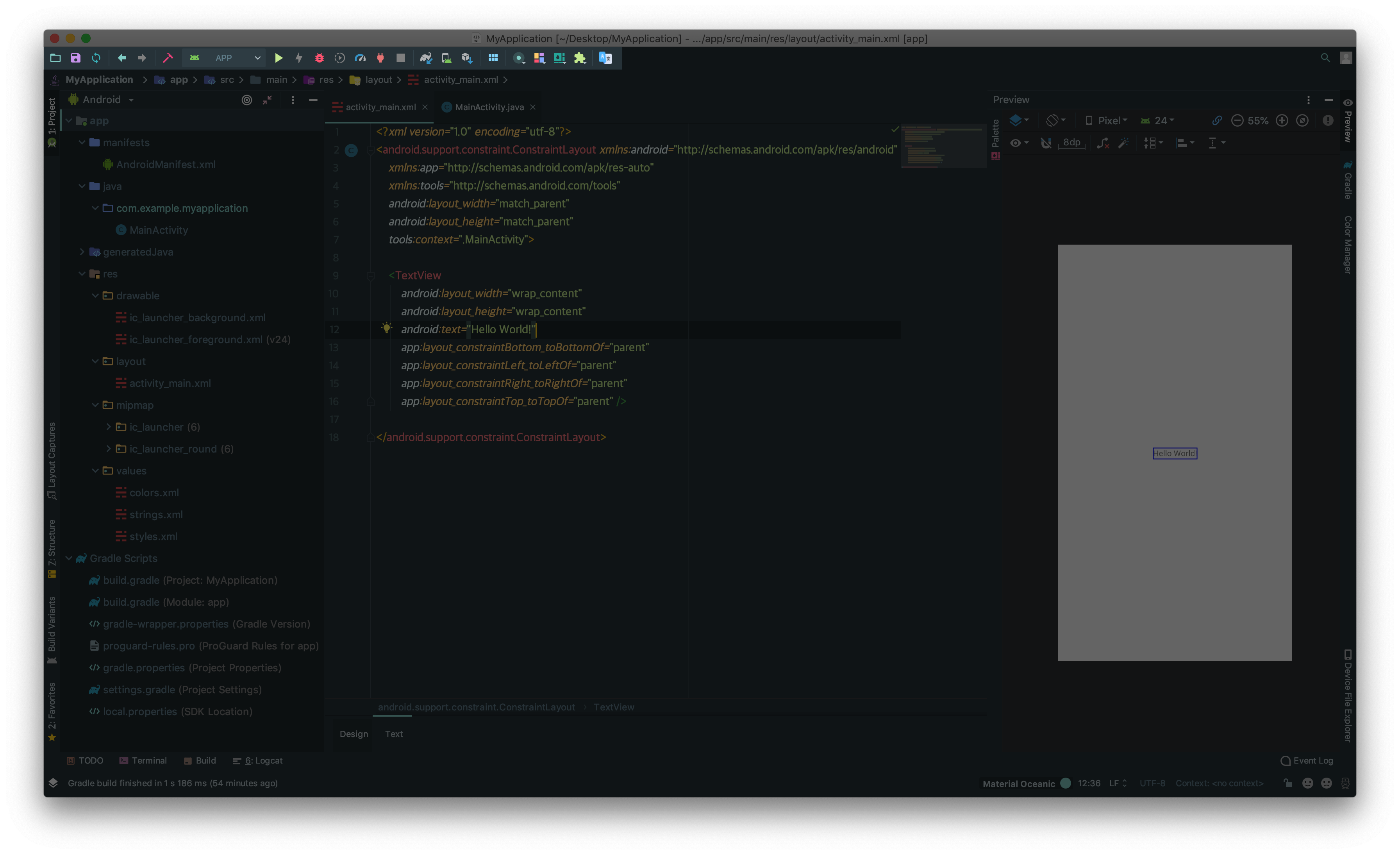
Task: Click the Make Project hammer icon
Action: [168, 58]
